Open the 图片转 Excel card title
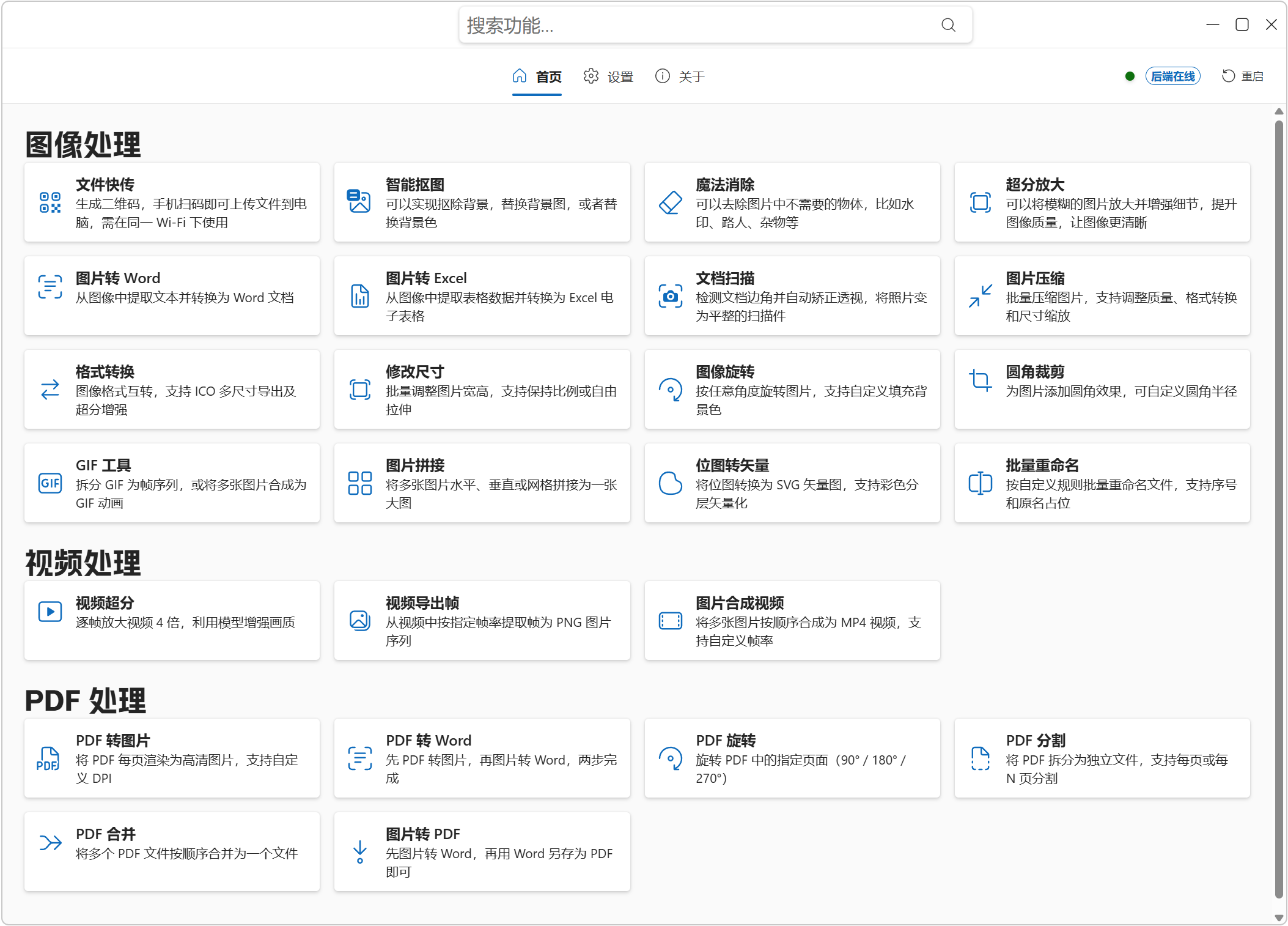 pos(426,278)
